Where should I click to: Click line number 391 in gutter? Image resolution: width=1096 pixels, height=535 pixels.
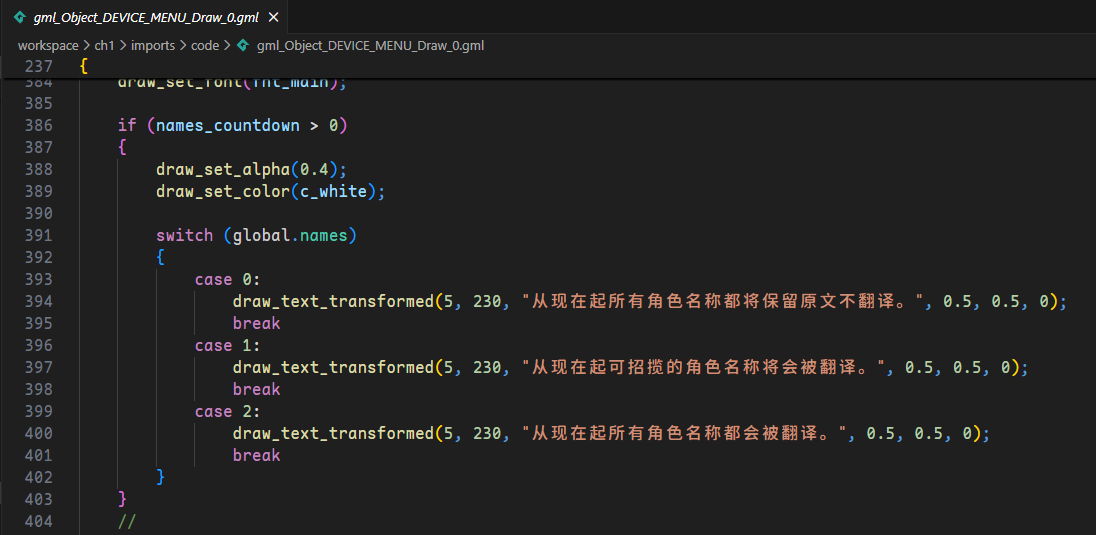(x=38, y=236)
